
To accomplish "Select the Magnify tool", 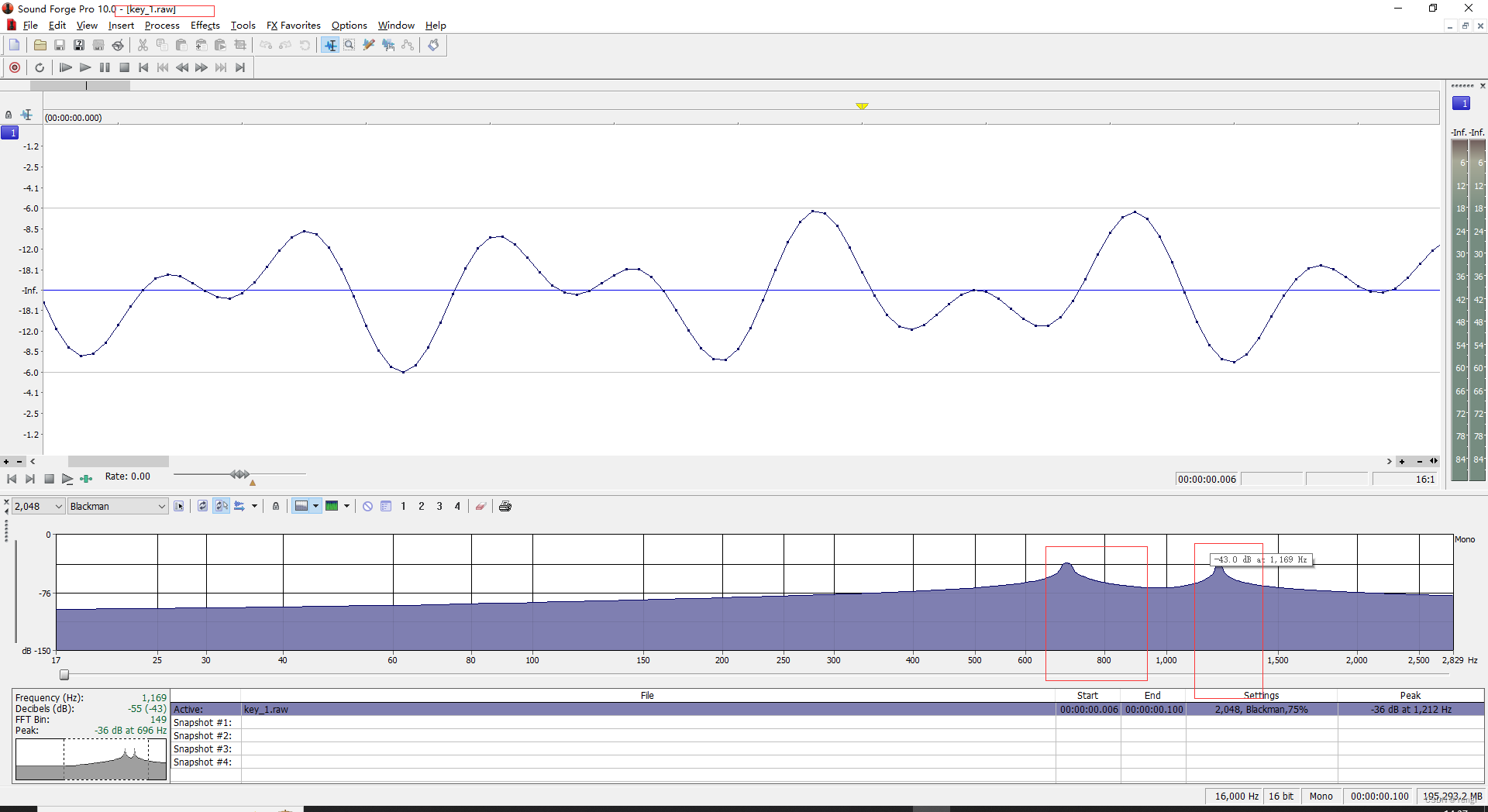I will point(350,45).
